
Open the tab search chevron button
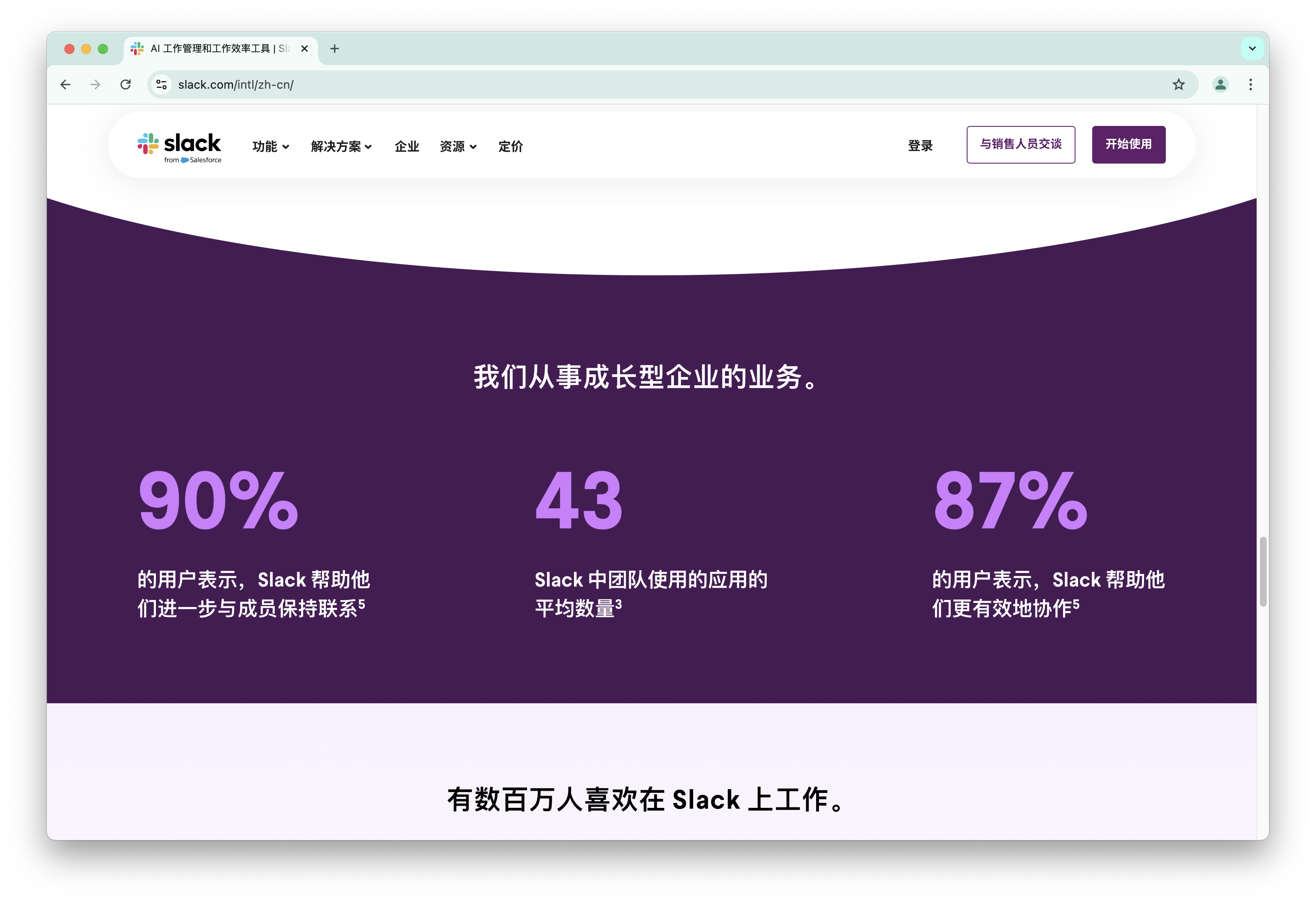(1252, 49)
